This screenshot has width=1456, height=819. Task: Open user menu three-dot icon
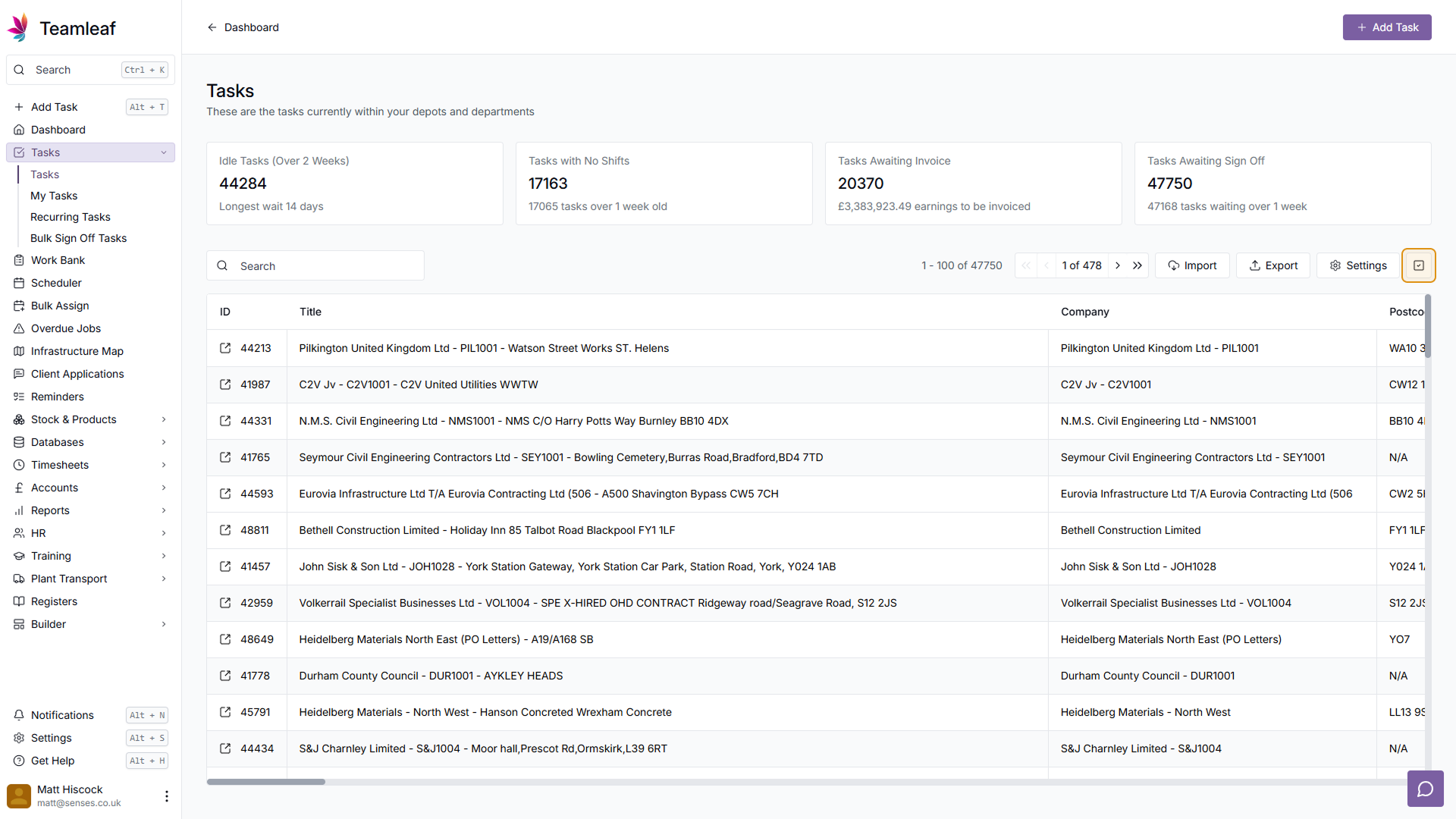coord(167,795)
